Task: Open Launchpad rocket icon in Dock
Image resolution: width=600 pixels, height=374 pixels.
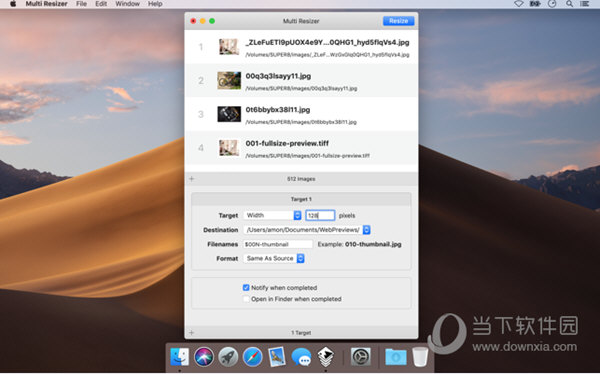Action: [228, 357]
